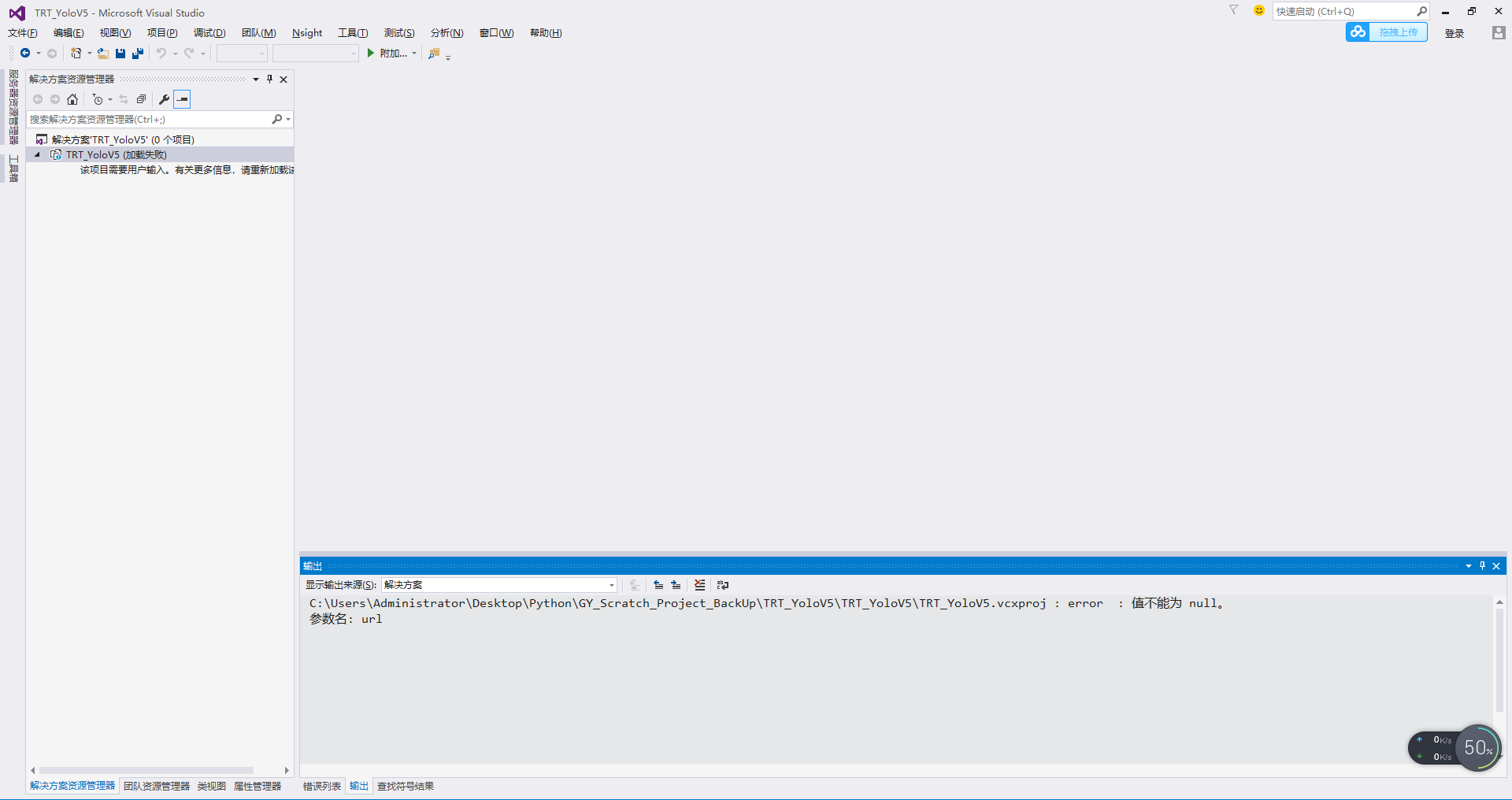Click Clear All output icon in output pane
The width and height of the screenshot is (1512, 800).
pos(699,585)
